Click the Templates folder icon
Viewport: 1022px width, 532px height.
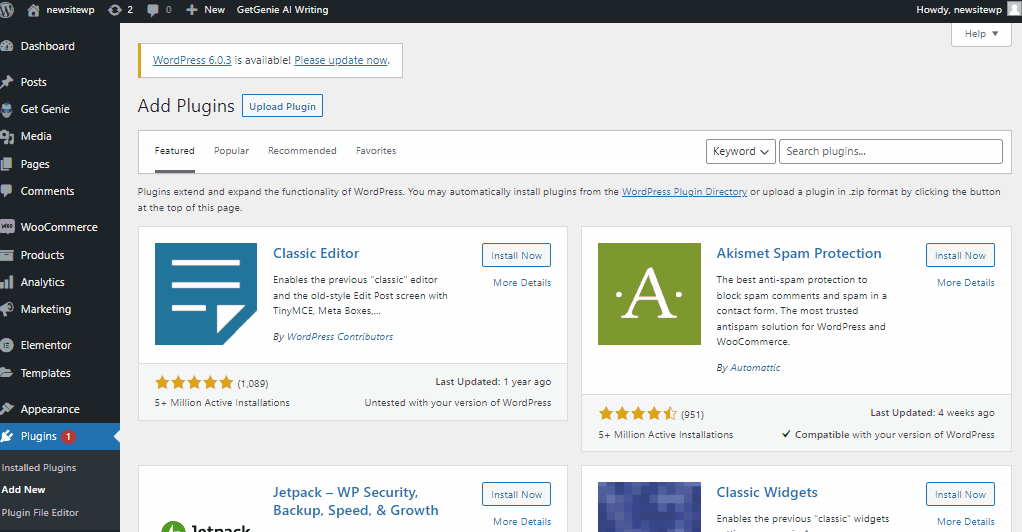(x=7, y=373)
